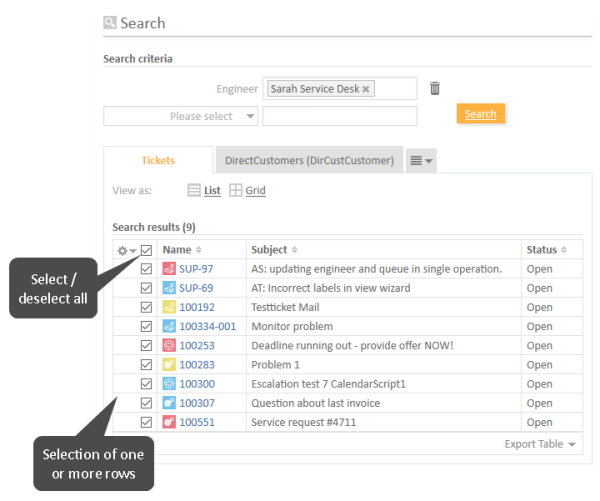Click Open status of SUP-97 row

(x=539, y=269)
